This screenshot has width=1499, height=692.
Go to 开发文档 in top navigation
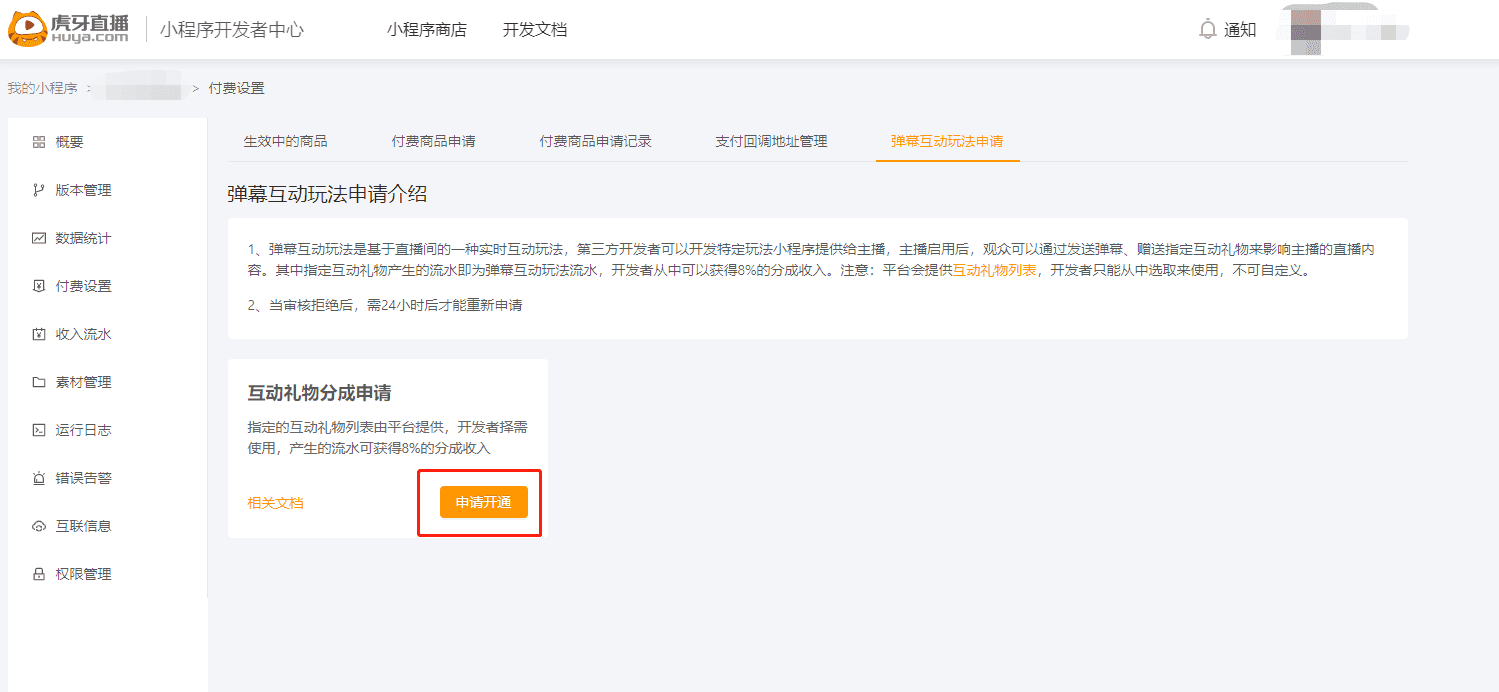click(x=535, y=30)
